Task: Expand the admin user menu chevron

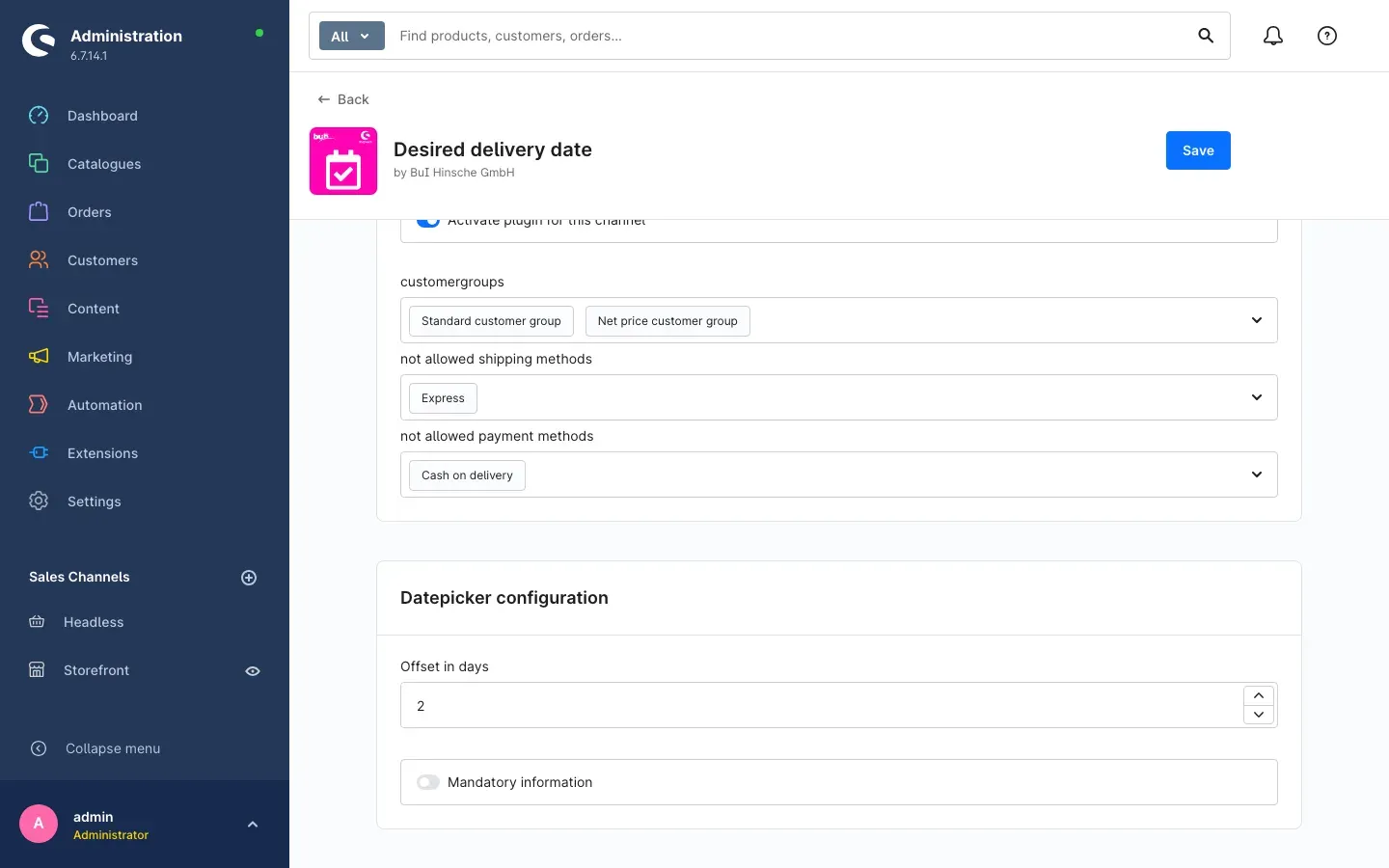Action: click(253, 825)
